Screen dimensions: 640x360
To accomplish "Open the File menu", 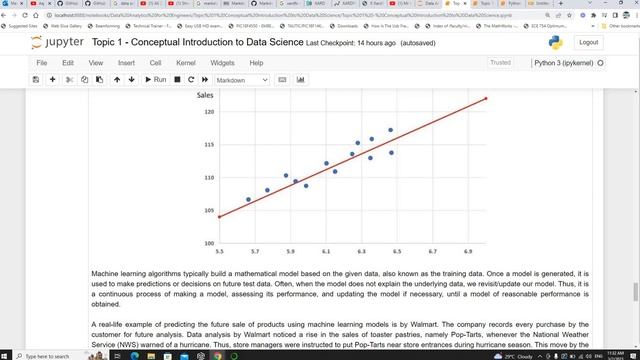I will (x=42, y=63).
